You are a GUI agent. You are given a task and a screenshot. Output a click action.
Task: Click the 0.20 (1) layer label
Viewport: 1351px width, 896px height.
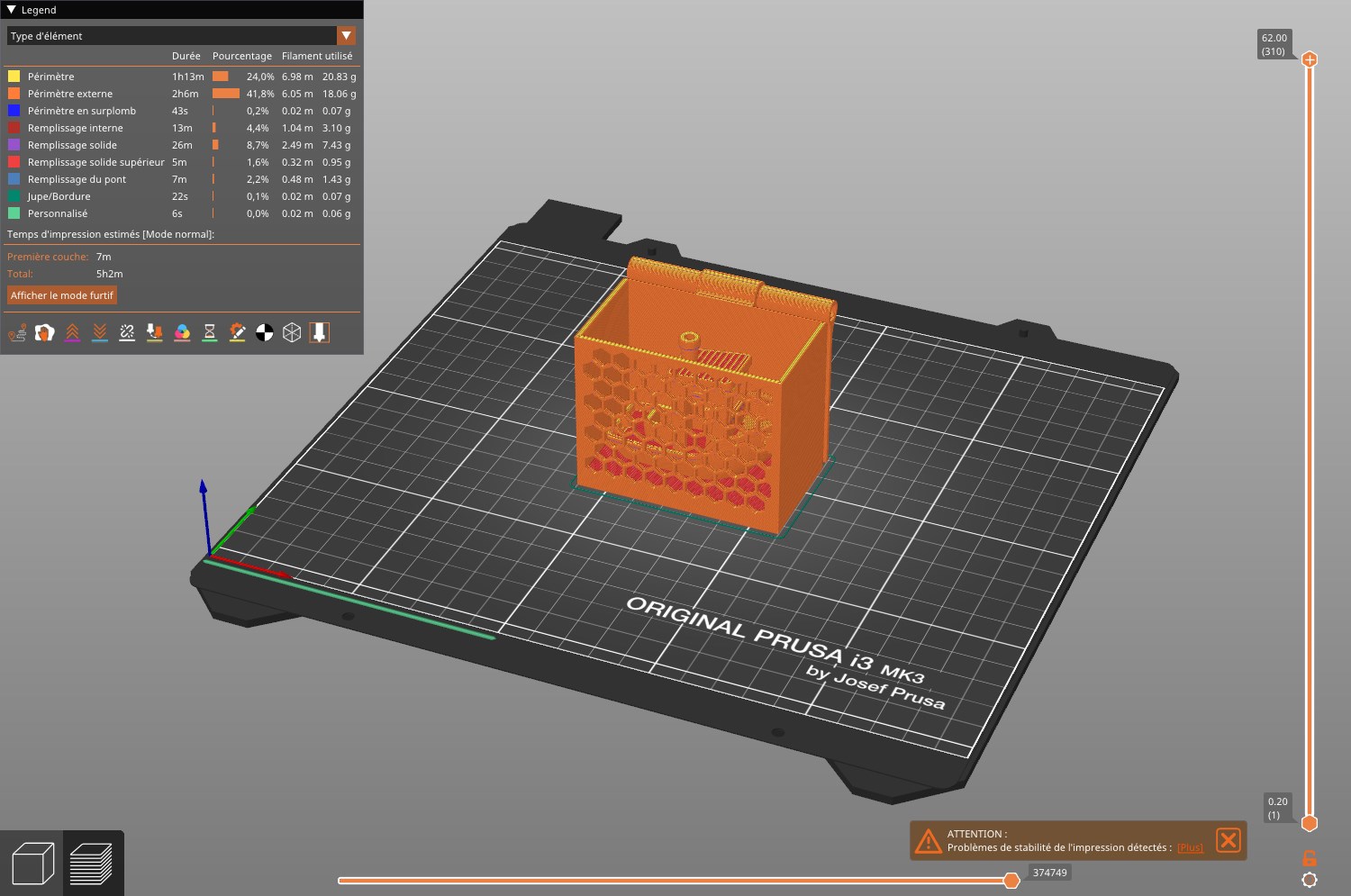point(1278,808)
